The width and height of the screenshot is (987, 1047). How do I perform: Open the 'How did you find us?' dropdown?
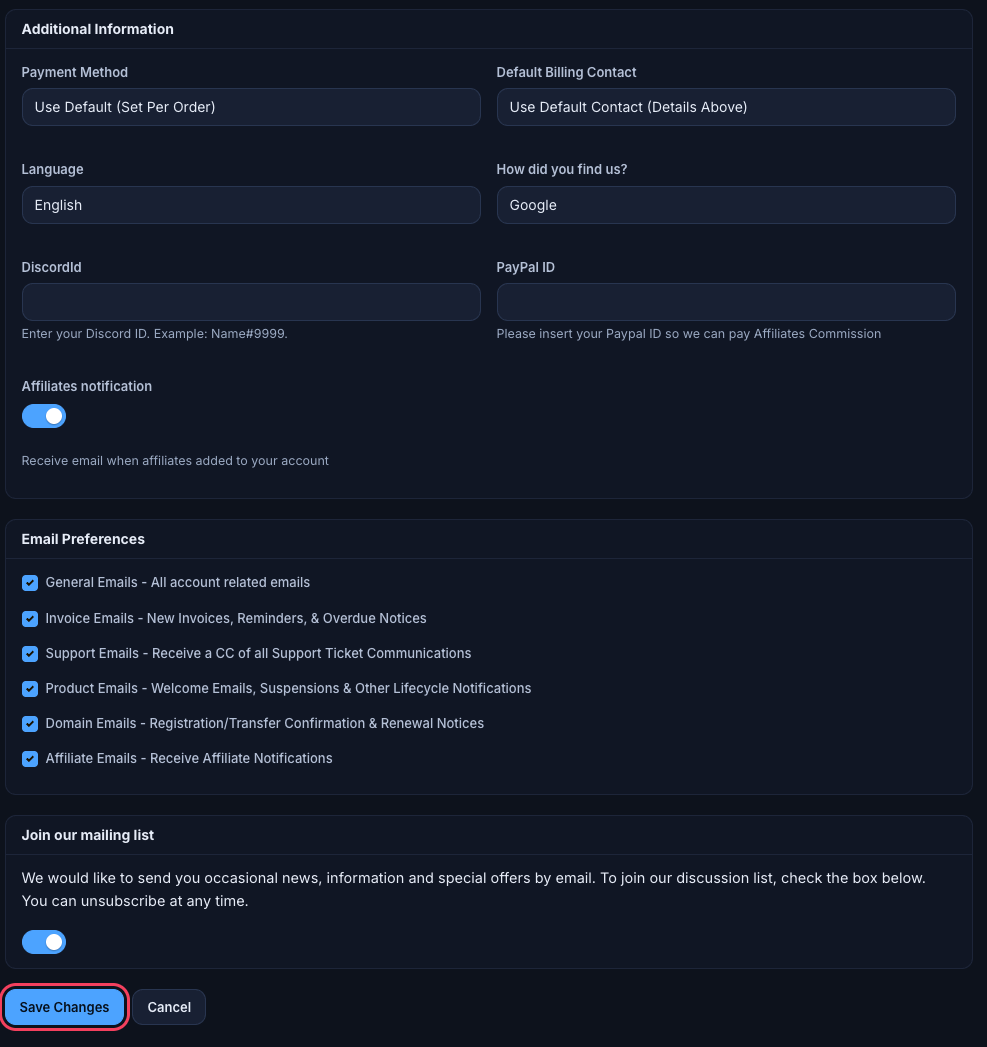point(726,205)
